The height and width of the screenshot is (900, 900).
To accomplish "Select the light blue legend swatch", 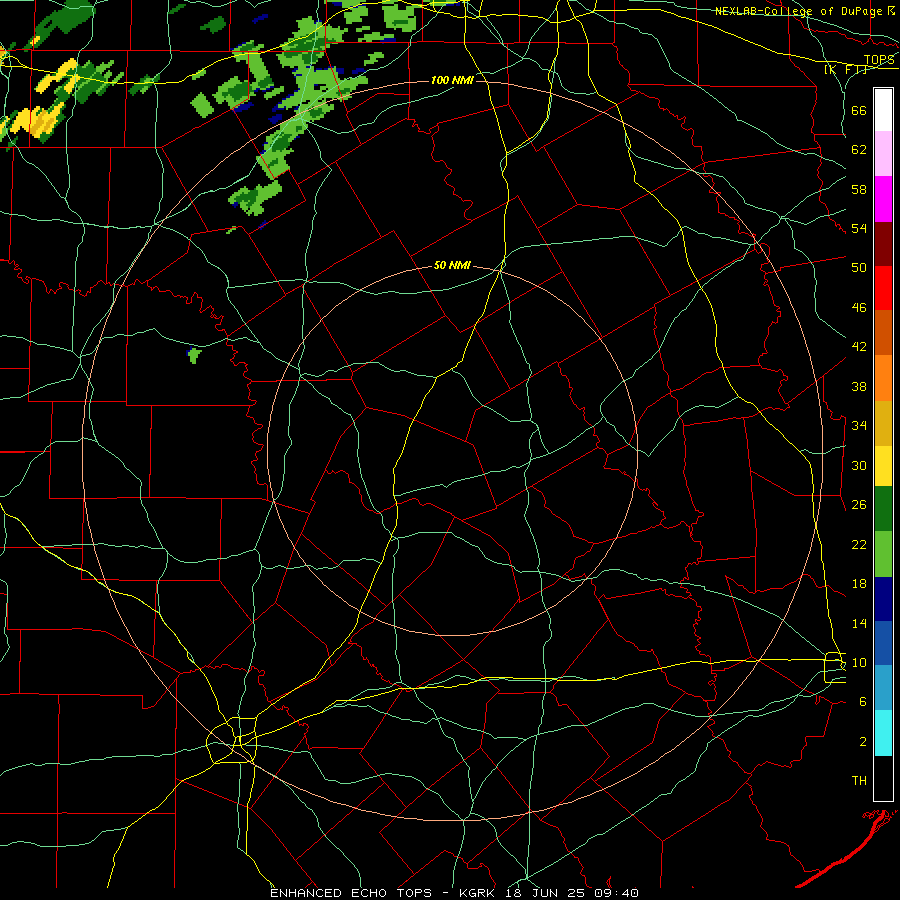I will [883, 688].
